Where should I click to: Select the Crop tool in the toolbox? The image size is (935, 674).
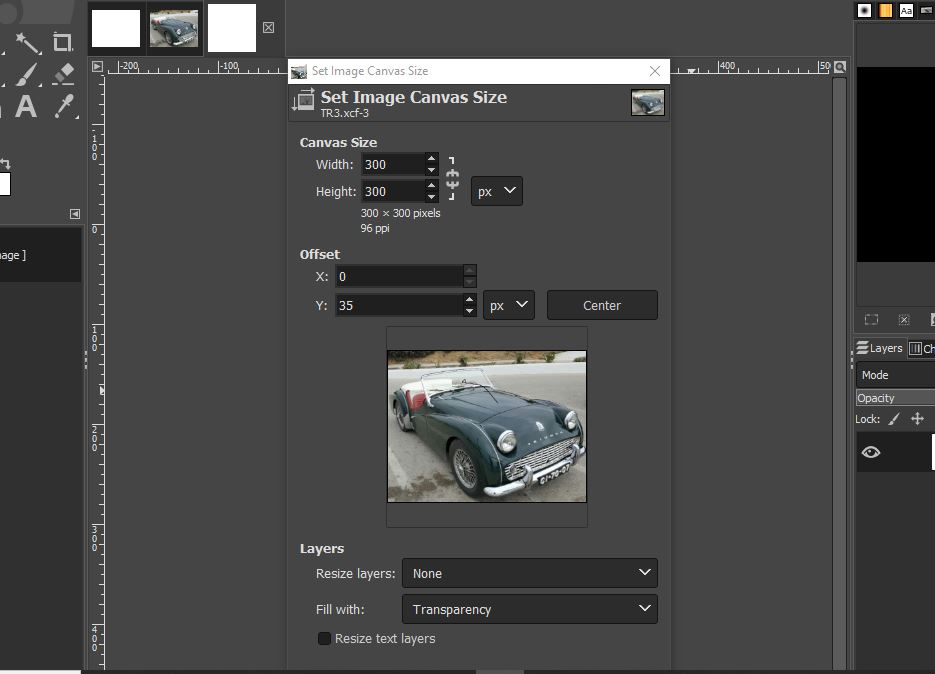tap(62, 42)
